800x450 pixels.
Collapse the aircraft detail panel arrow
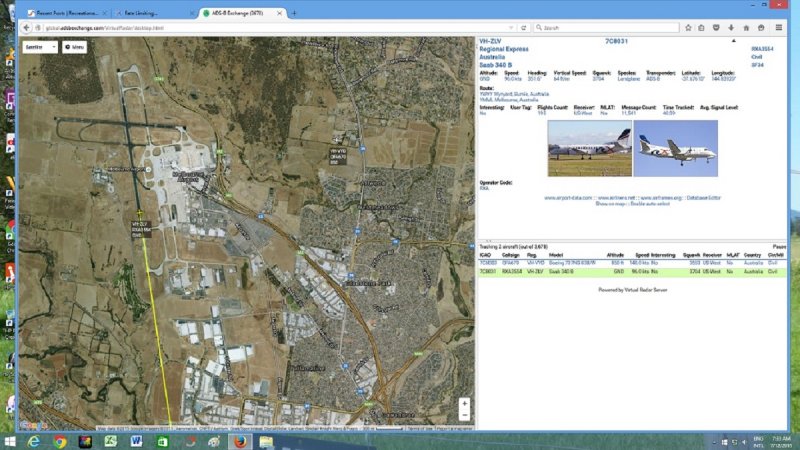734,41
